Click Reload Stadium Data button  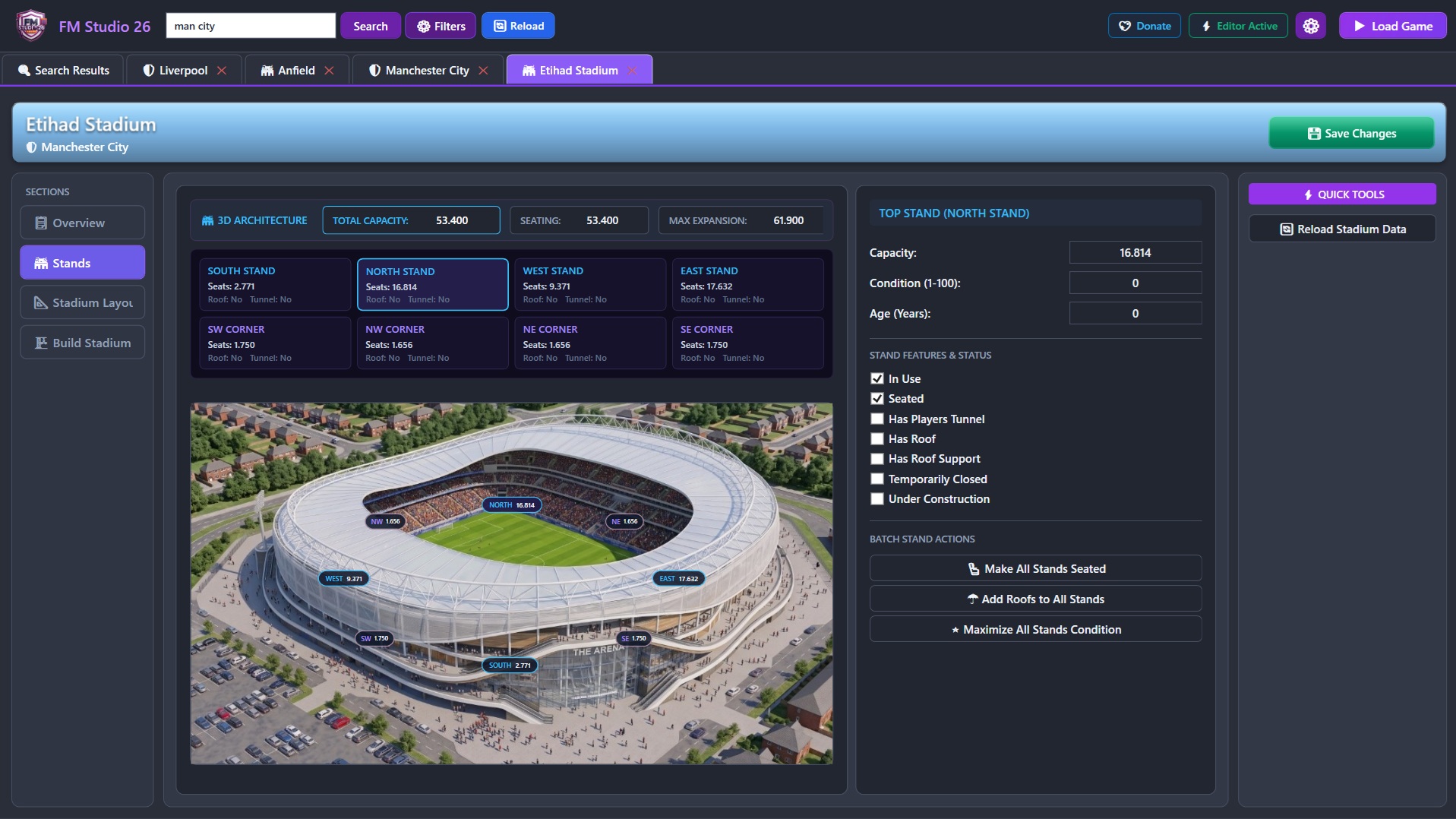[x=1342, y=229]
